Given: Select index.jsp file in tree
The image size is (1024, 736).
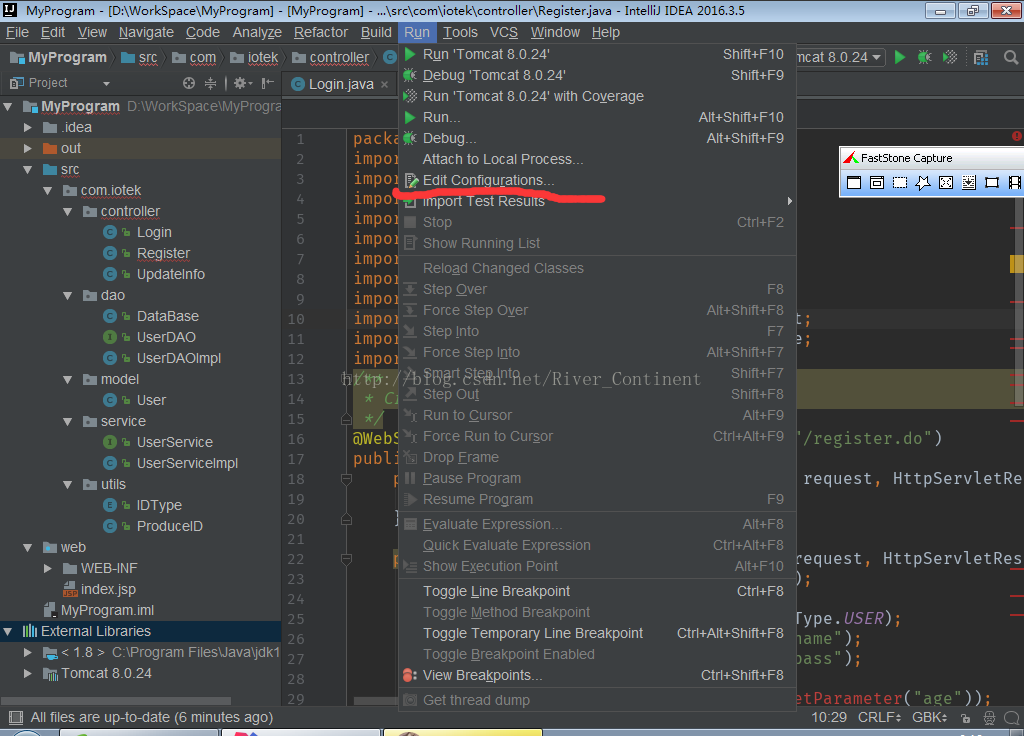Looking at the screenshot, I should point(108,589).
